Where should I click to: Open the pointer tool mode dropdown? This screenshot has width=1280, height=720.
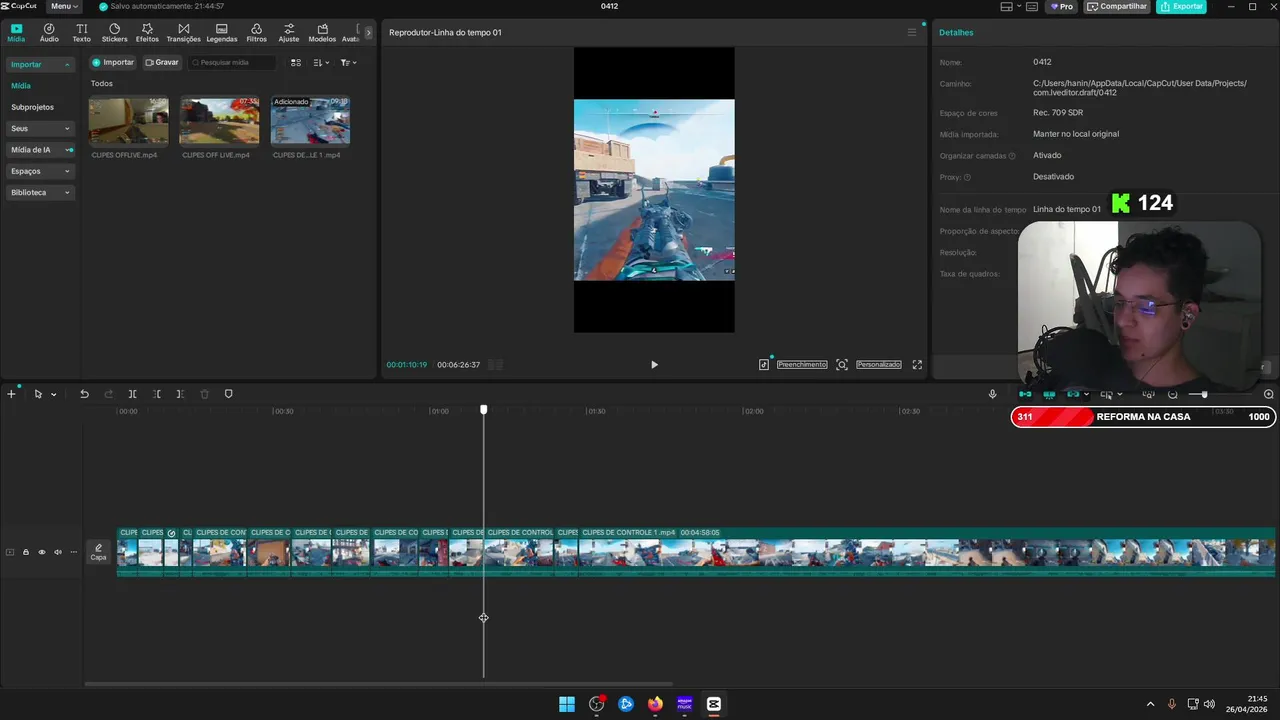point(53,394)
